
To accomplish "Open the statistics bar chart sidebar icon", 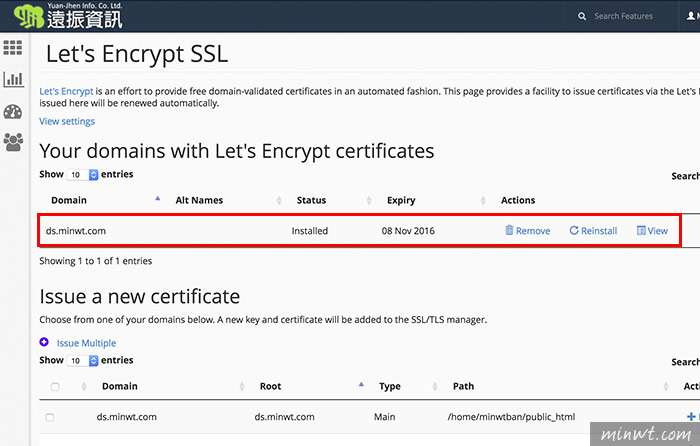I will [13, 79].
